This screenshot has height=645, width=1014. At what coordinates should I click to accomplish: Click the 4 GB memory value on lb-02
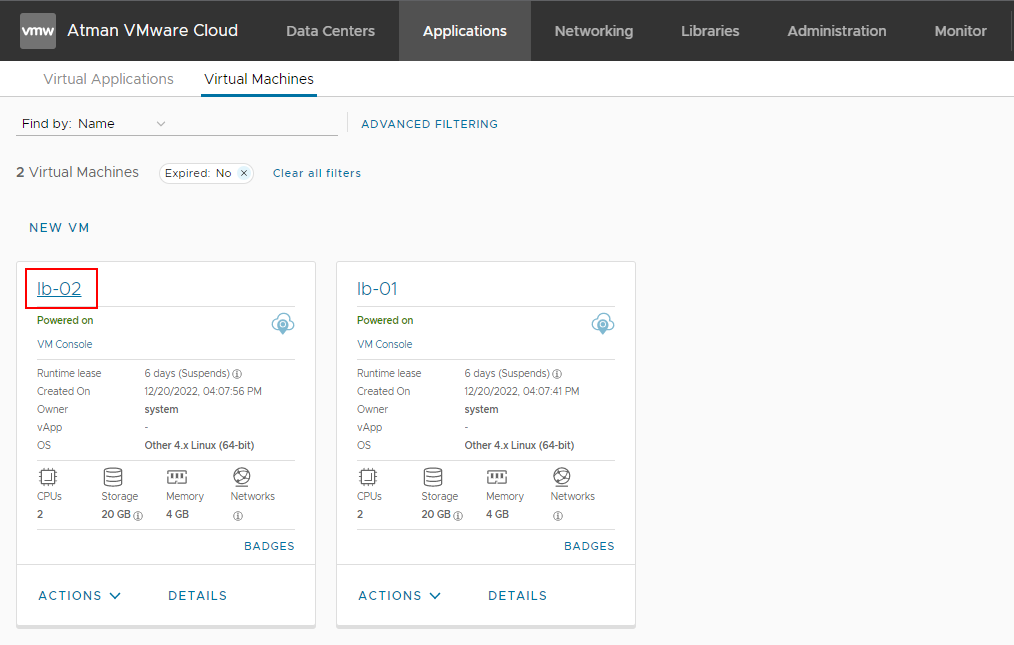pos(177,514)
